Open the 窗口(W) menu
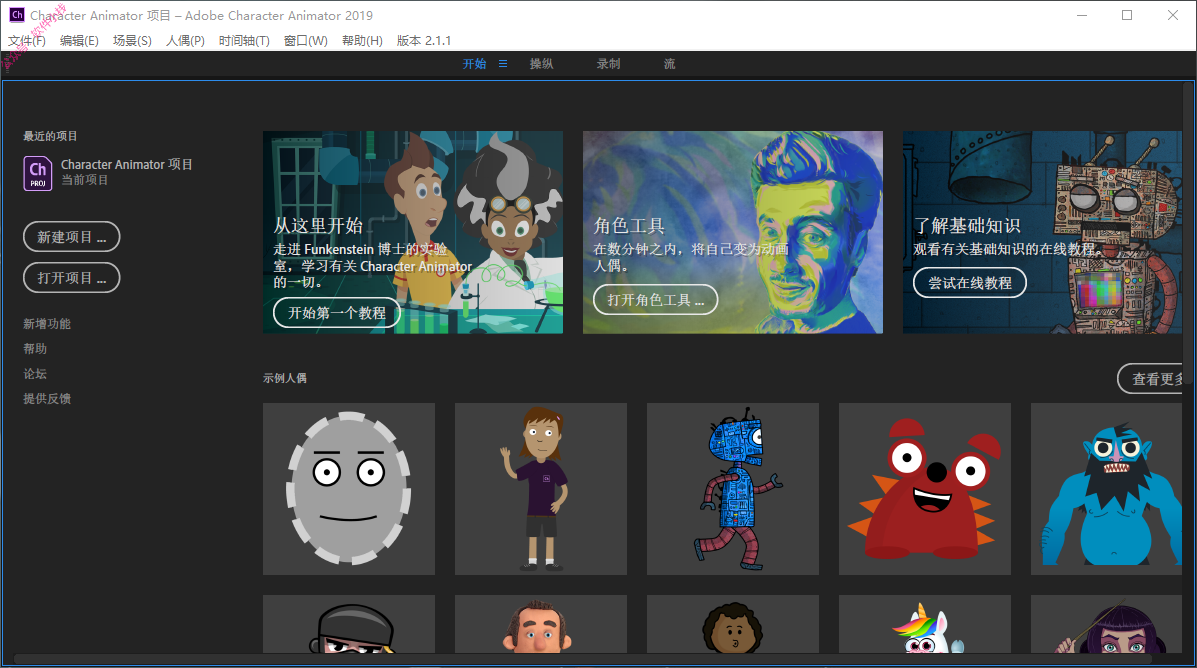 tap(305, 40)
